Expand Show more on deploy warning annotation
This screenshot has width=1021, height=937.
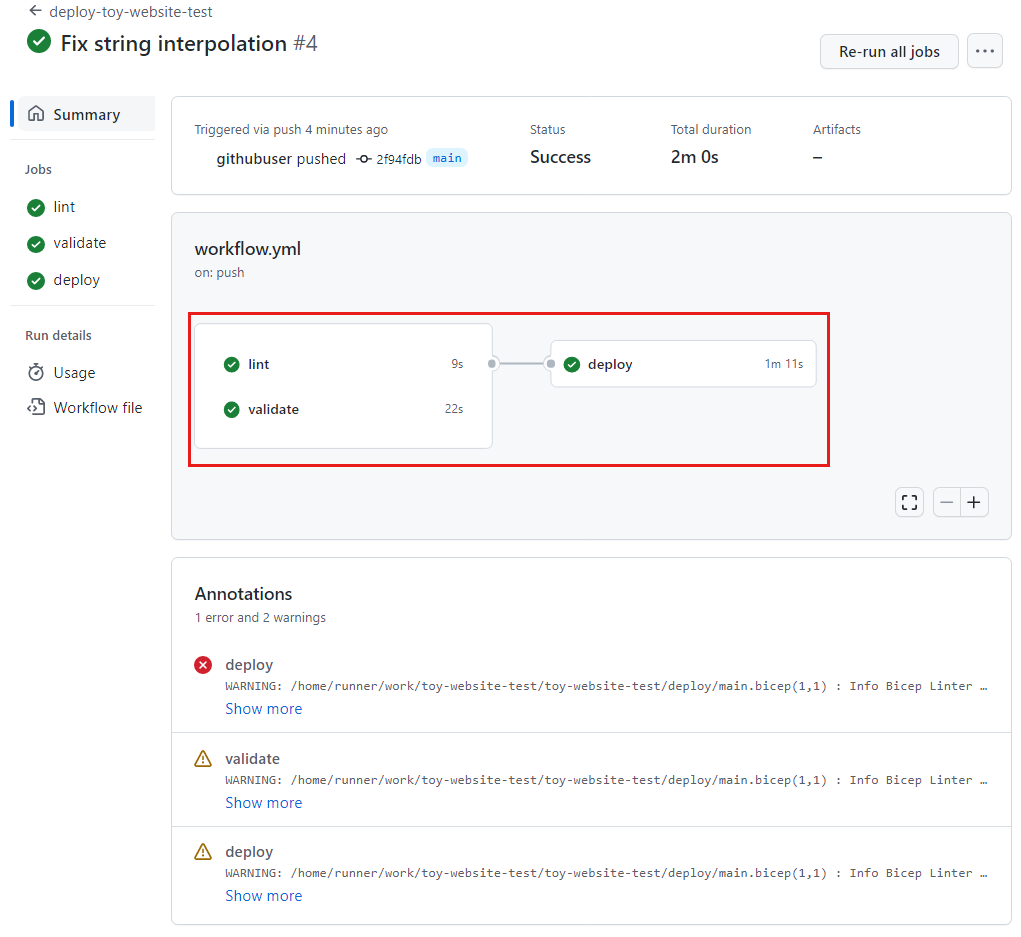coord(264,896)
